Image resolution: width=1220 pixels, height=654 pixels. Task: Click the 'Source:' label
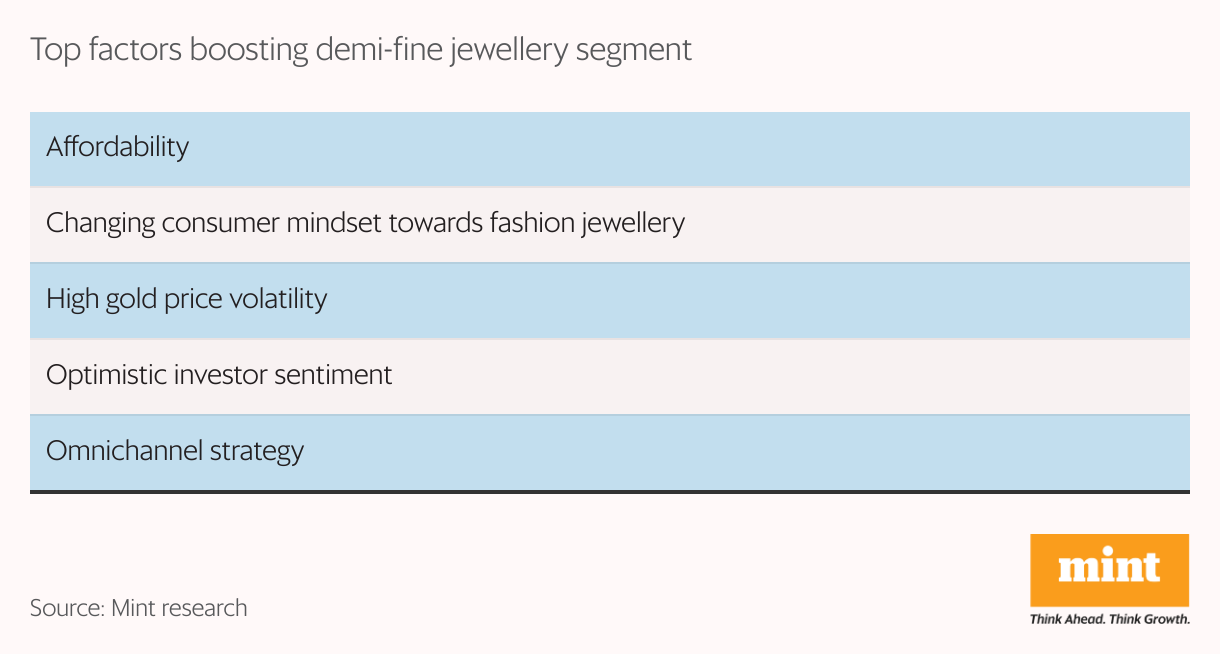click(66, 607)
